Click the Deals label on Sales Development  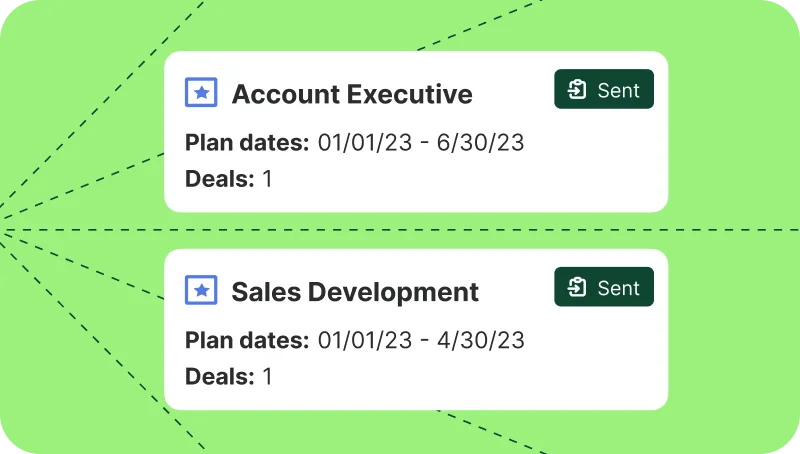pos(220,377)
